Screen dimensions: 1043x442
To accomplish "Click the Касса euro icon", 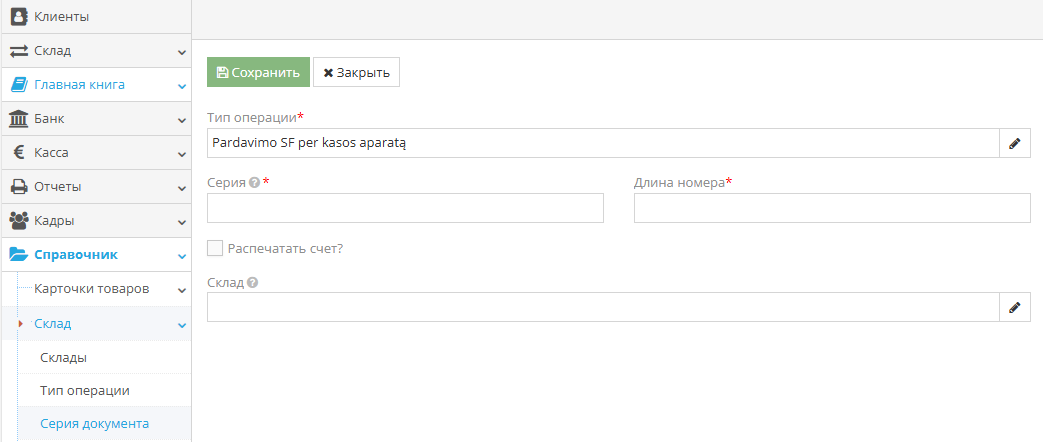I will (18, 153).
